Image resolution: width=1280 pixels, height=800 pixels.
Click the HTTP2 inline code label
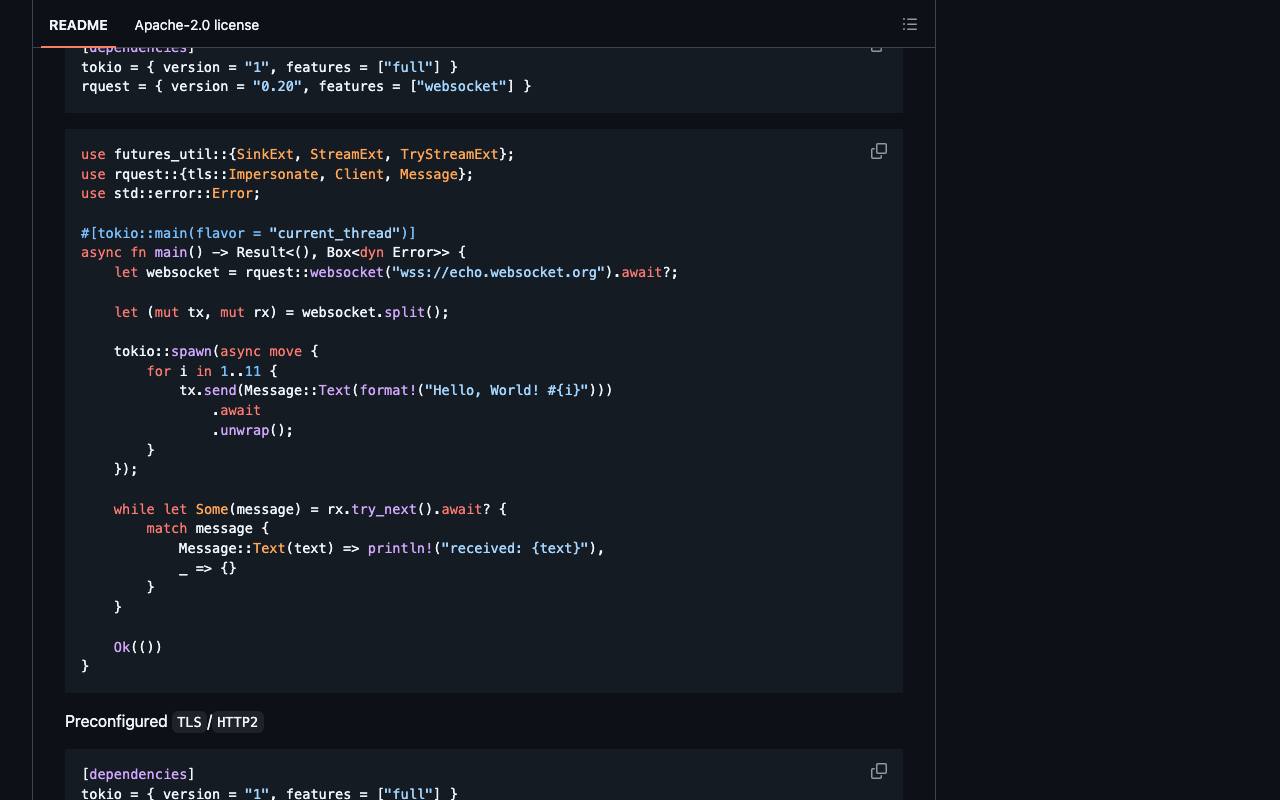237,722
